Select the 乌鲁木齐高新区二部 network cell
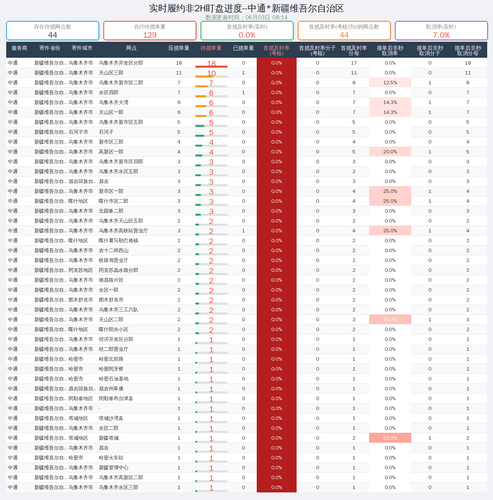 click(121, 477)
